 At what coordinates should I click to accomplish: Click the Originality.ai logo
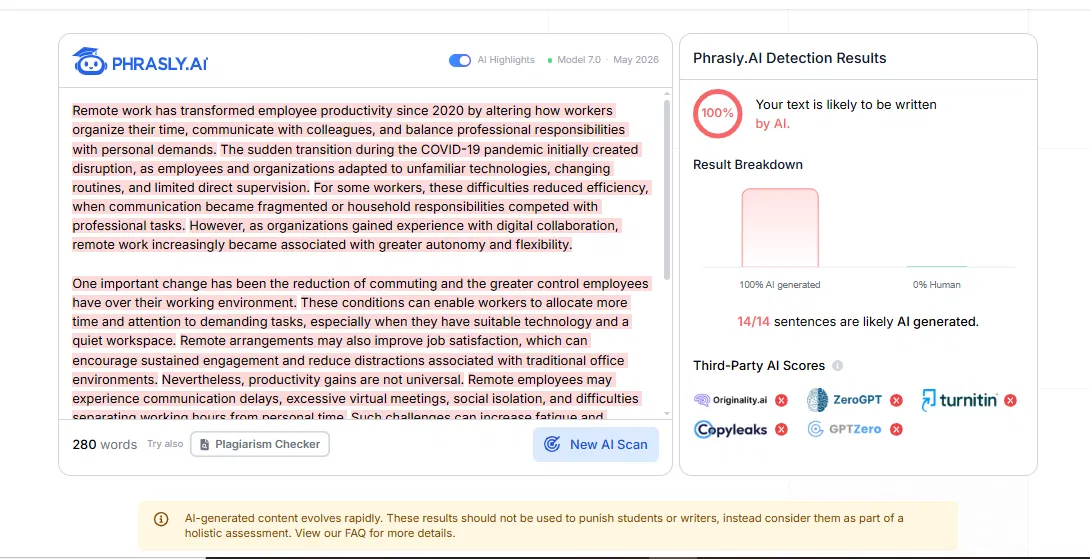pyautogui.click(x=731, y=400)
